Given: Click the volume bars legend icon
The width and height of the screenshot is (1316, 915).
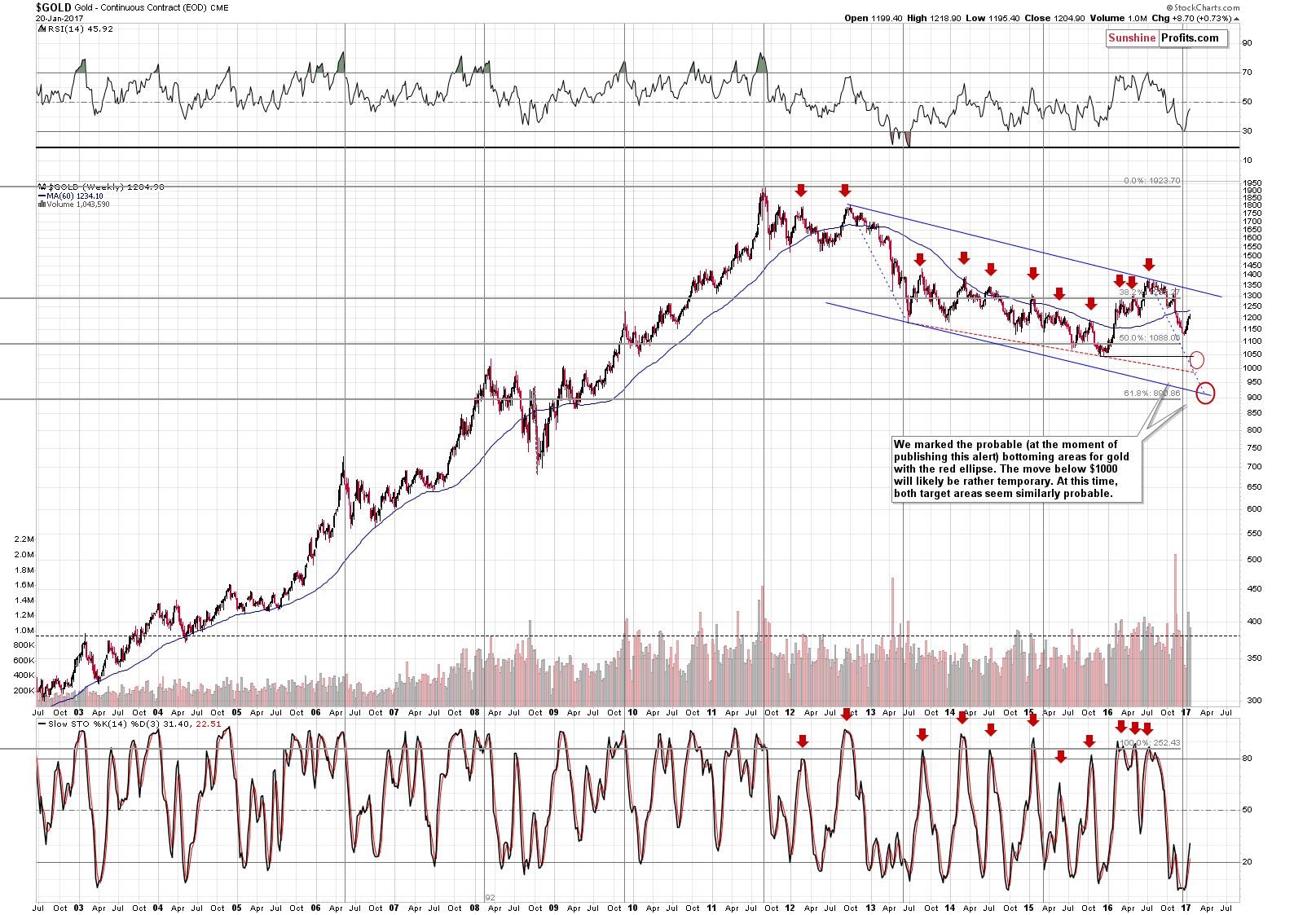Looking at the screenshot, I should pos(42,204).
